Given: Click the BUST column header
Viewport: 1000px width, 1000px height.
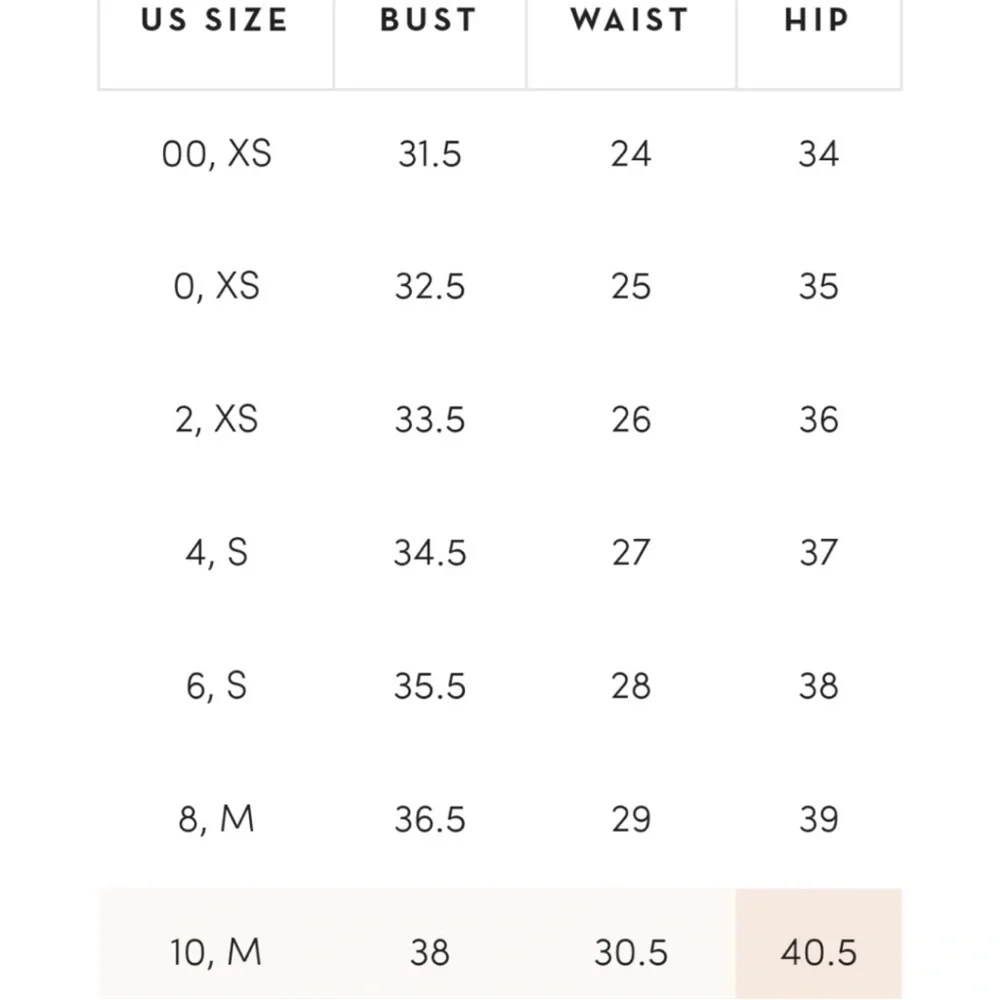Looking at the screenshot, I should [429, 21].
